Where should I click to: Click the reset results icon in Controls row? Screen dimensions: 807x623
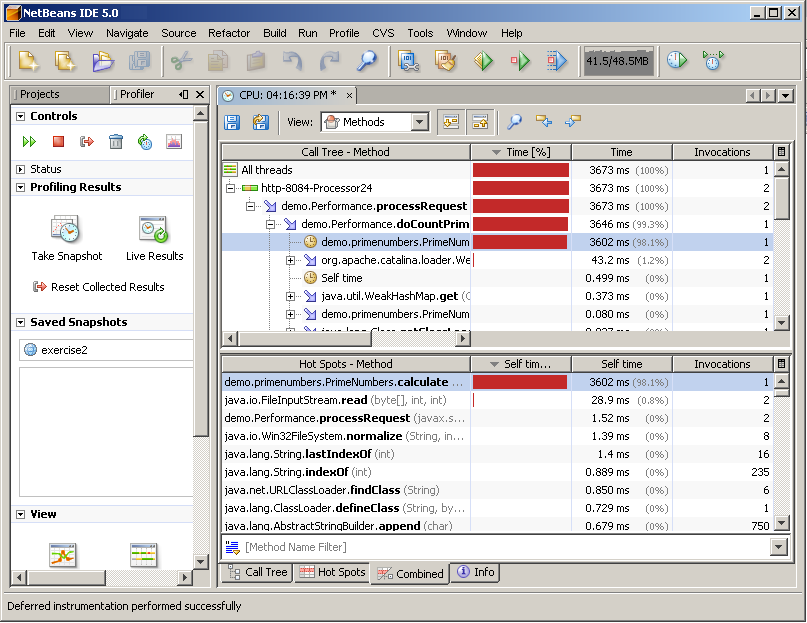pyautogui.click(x=87, y=142)
